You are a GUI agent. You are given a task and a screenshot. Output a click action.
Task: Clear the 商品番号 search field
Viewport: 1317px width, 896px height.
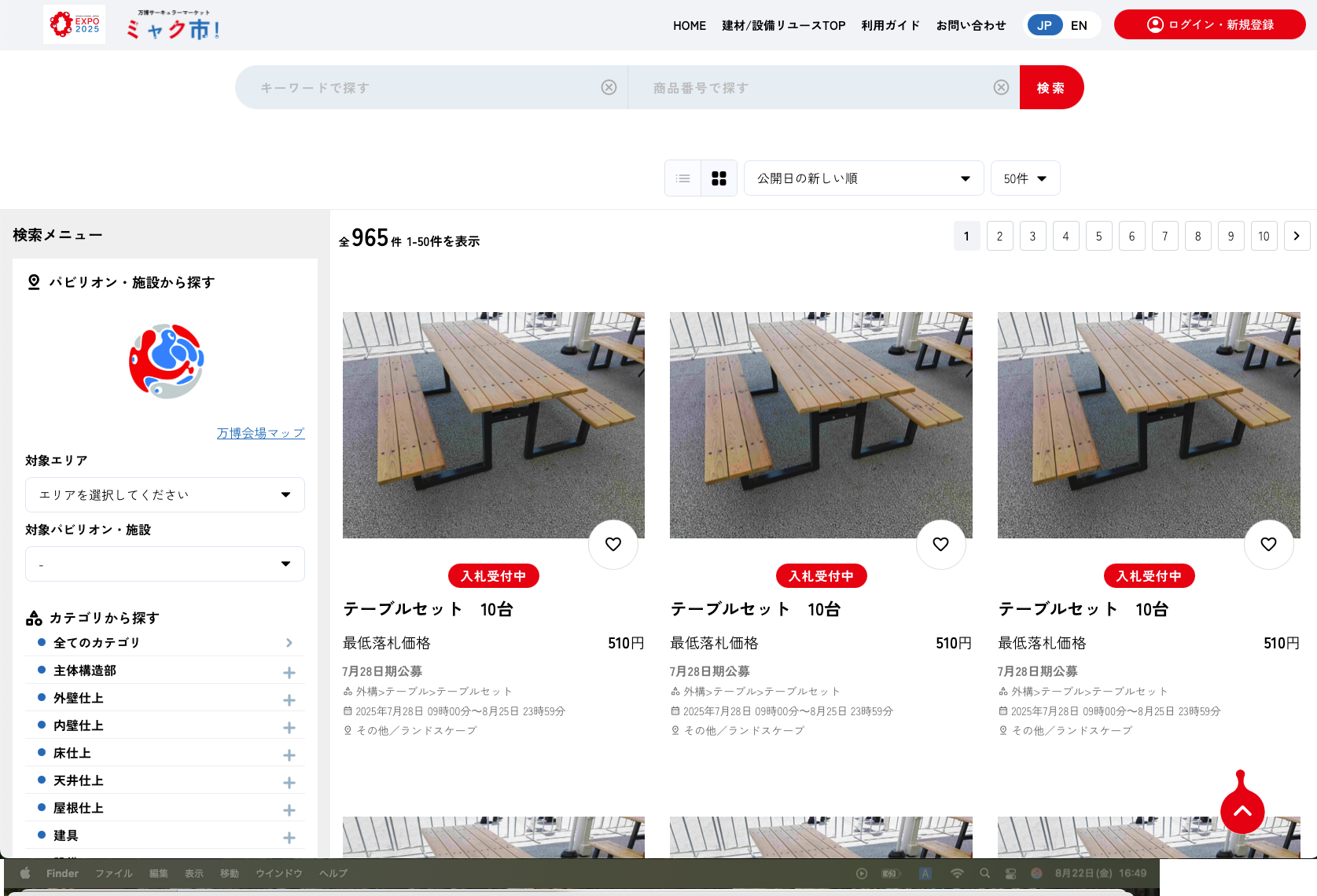pyautogui.click(x=1001, y=87)
